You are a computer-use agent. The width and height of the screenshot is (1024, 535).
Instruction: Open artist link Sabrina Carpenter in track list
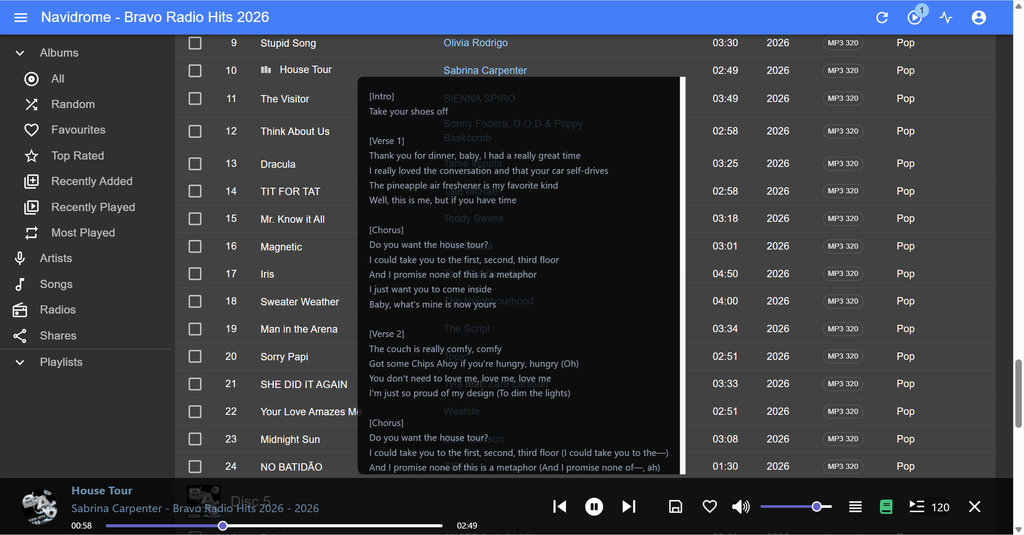[x=485, y=71]
